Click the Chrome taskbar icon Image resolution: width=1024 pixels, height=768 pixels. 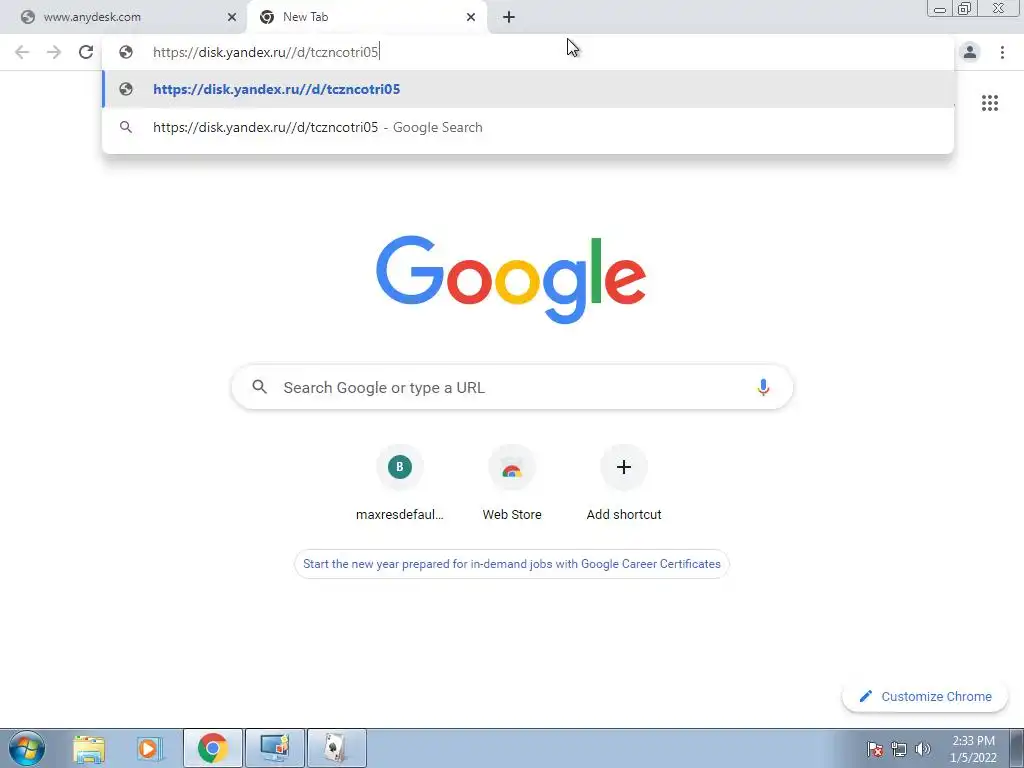pos(213,748)
